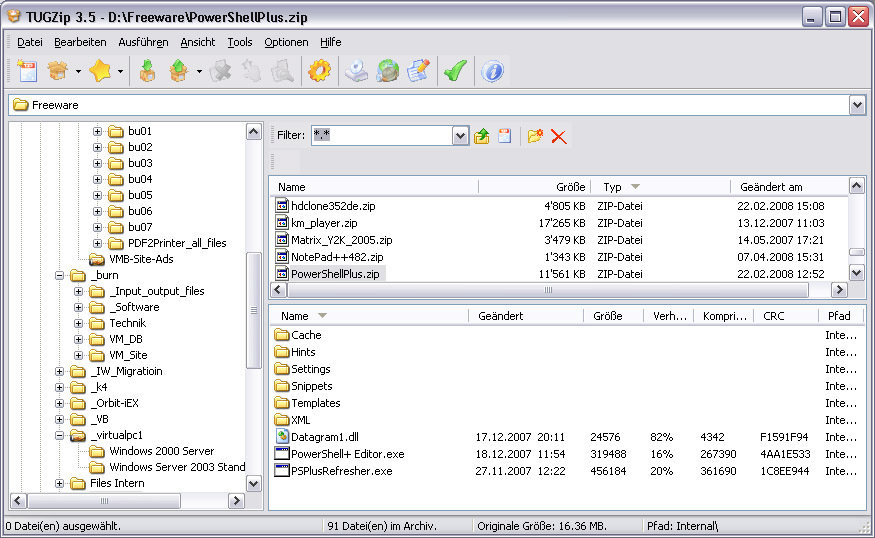Click the greyed-out view file magnifier icon
The width and height of the screenshot is (875, 538).
(282, 71)
